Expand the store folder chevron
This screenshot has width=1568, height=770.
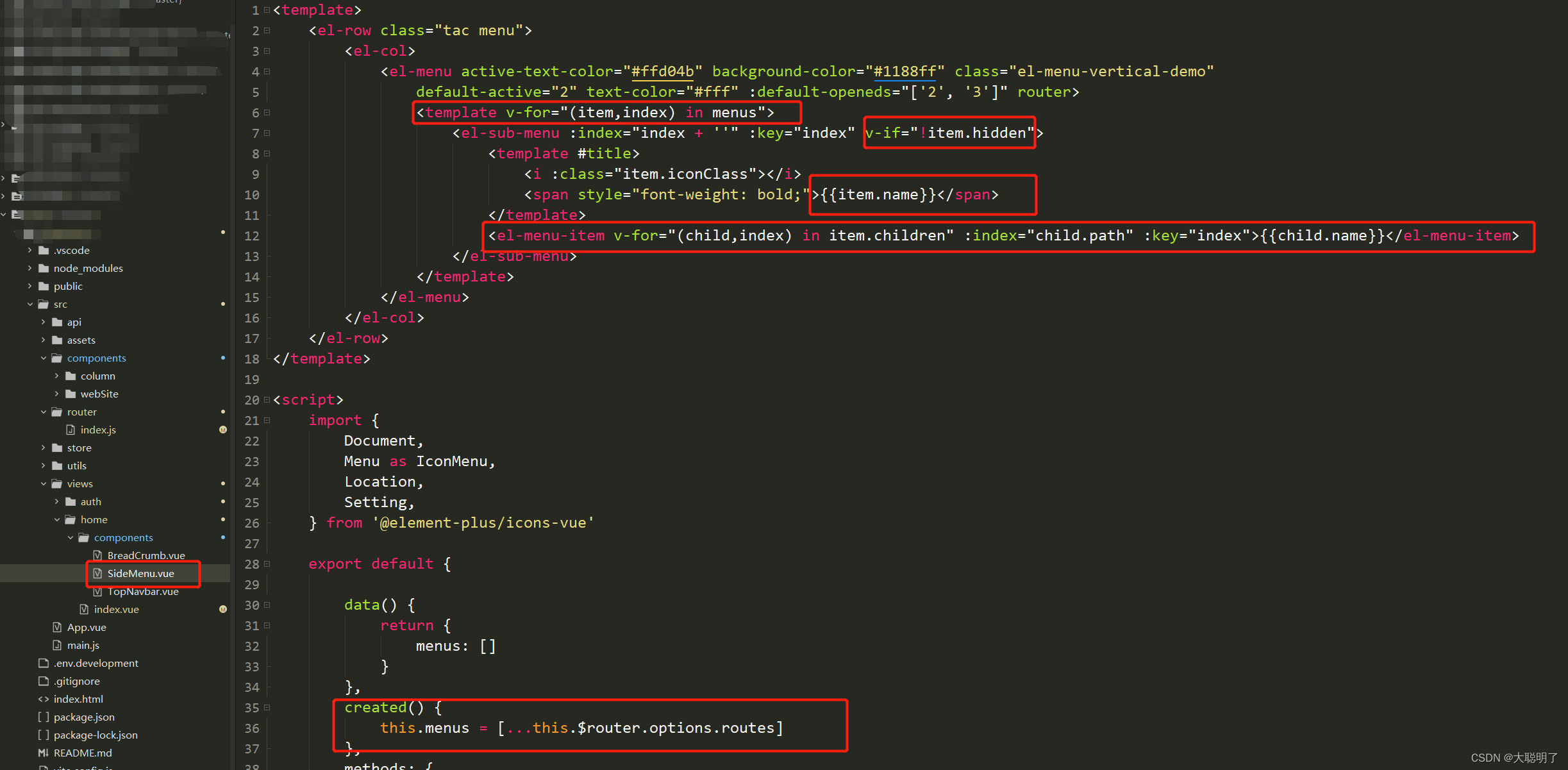(x=43, y=448)
